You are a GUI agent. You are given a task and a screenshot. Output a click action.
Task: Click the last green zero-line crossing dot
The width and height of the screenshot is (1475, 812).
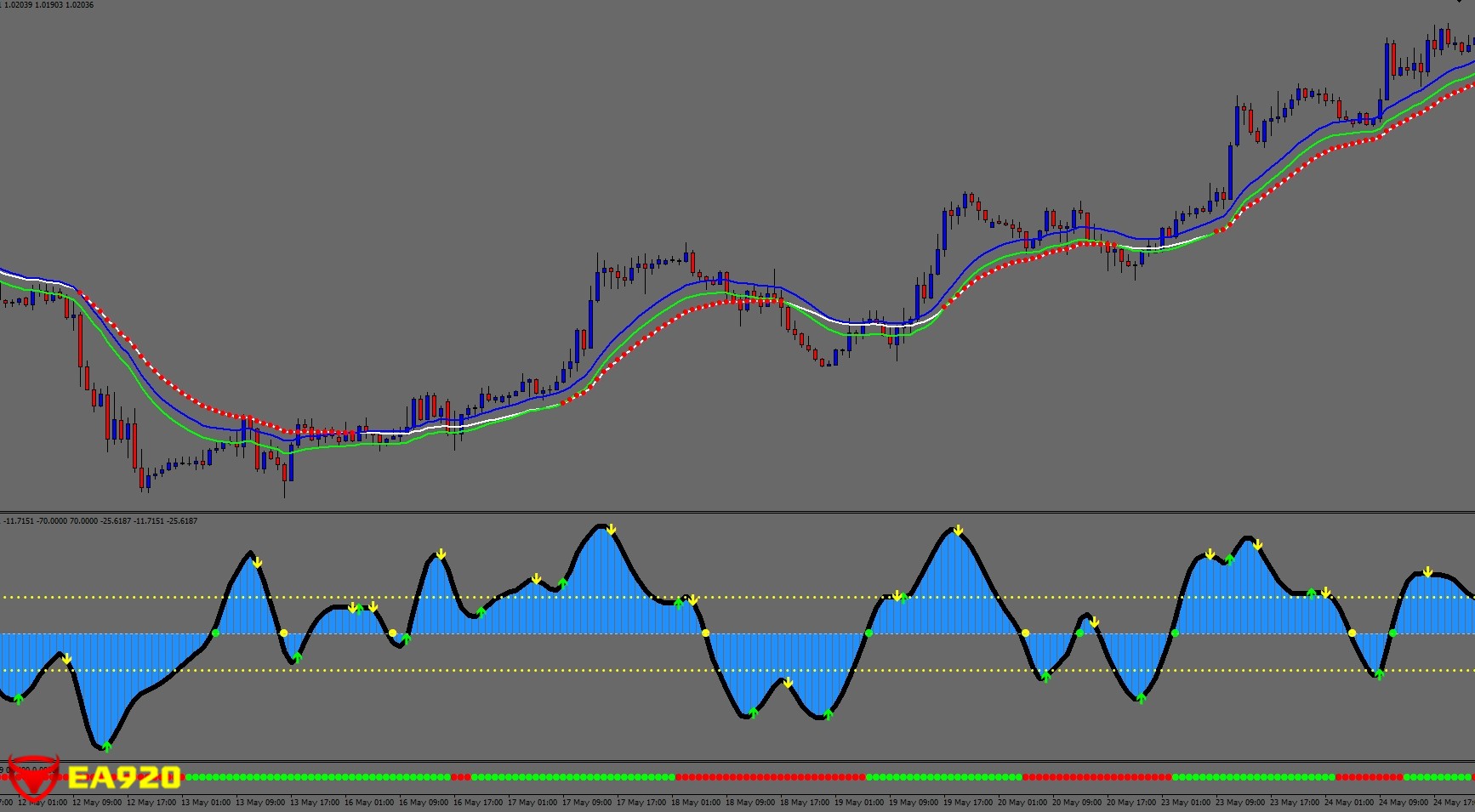point(1392,633)
